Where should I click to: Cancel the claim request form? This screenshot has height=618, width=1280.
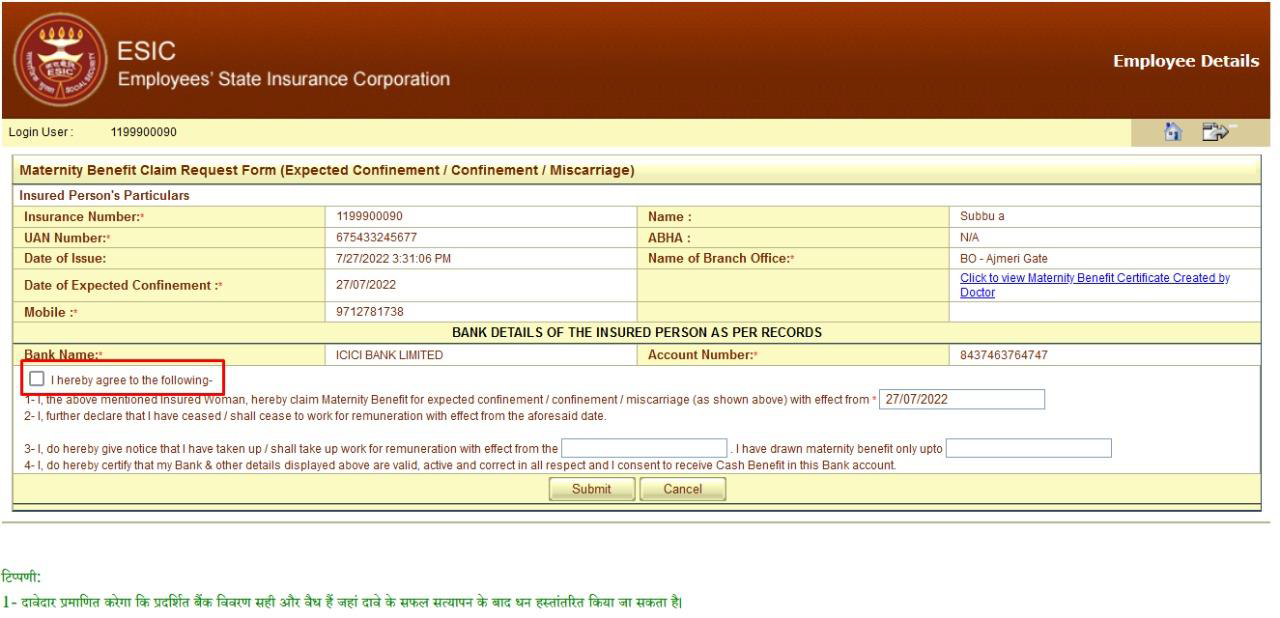[x=684, y=489]
